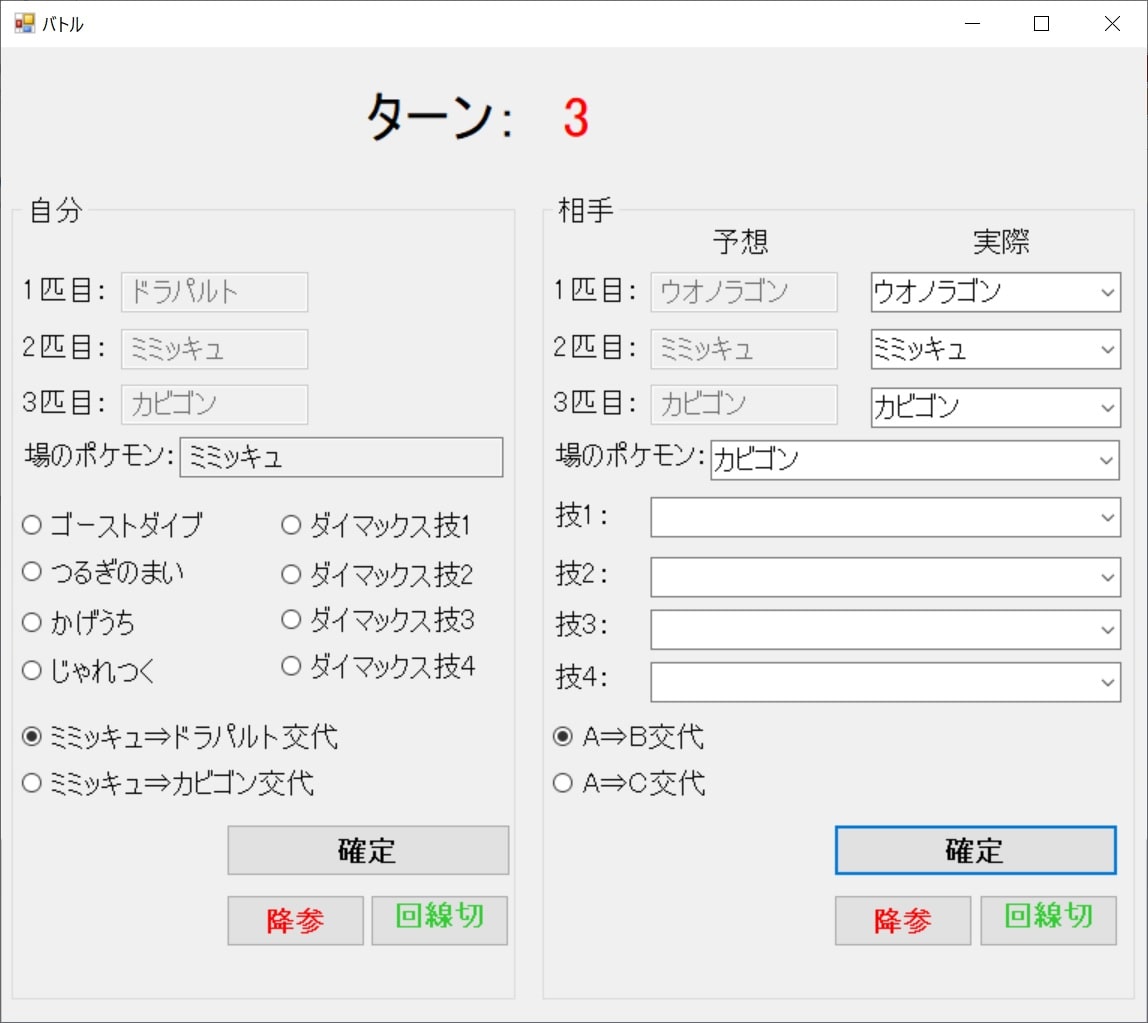Click own 1匹目 ドラパルト field
Image resolution: width=1148 pixels, height=1023 pixels.
(x=215, y=292)
